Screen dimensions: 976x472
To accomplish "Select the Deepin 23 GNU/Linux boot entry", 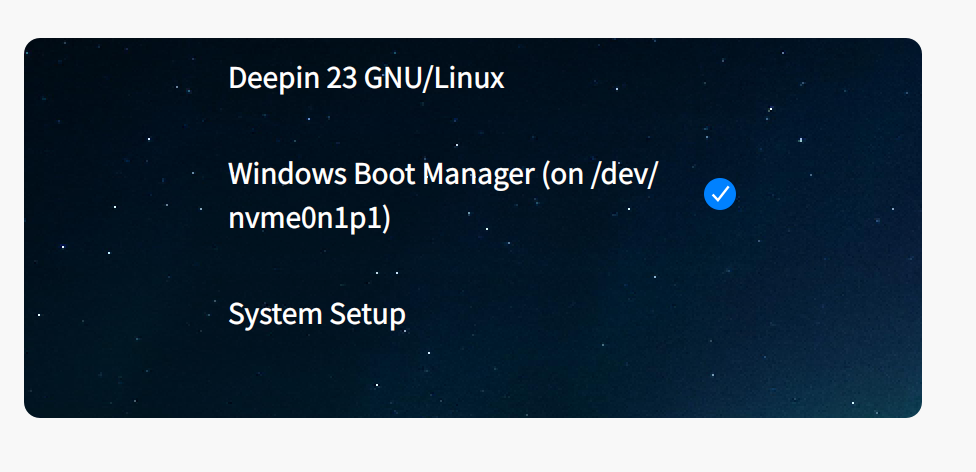I will coord(366,78).
